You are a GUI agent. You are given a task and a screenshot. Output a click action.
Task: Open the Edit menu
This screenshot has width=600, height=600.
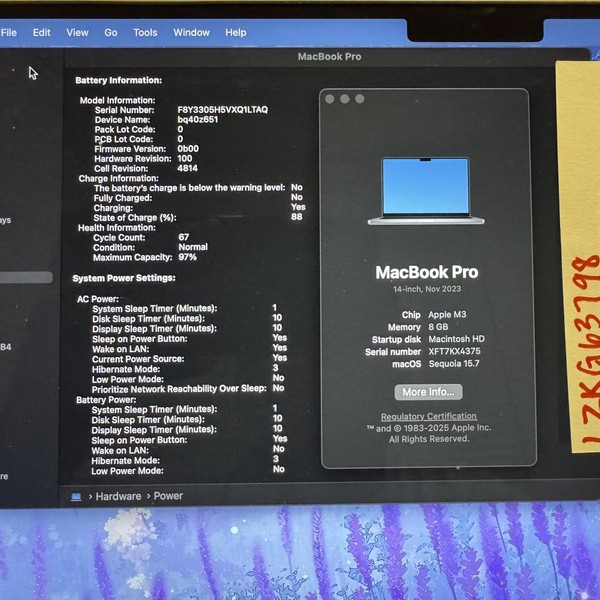41,33
